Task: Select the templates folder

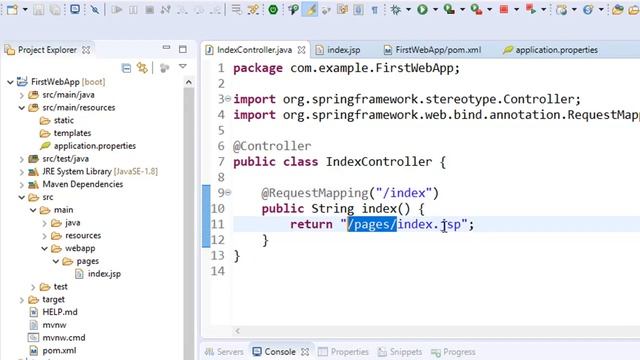Action: [x=72, y=133]
